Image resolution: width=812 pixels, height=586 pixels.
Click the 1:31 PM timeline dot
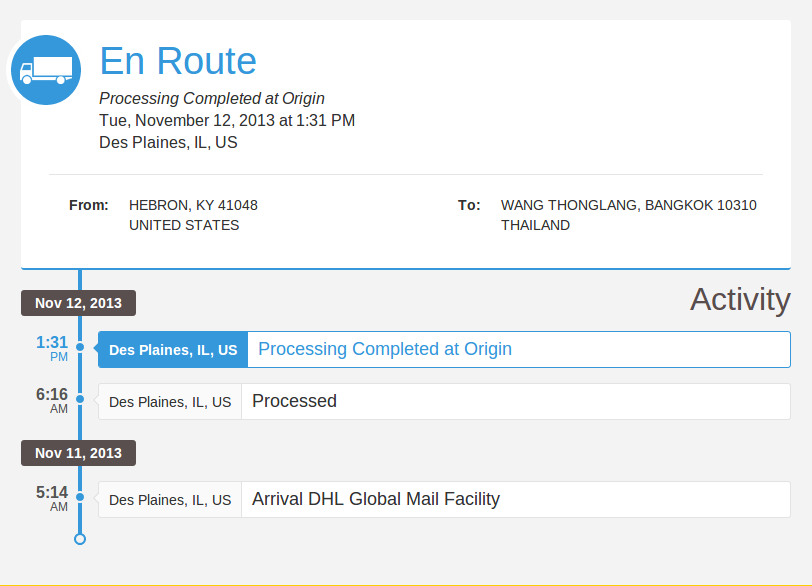(x=80, y=349)
